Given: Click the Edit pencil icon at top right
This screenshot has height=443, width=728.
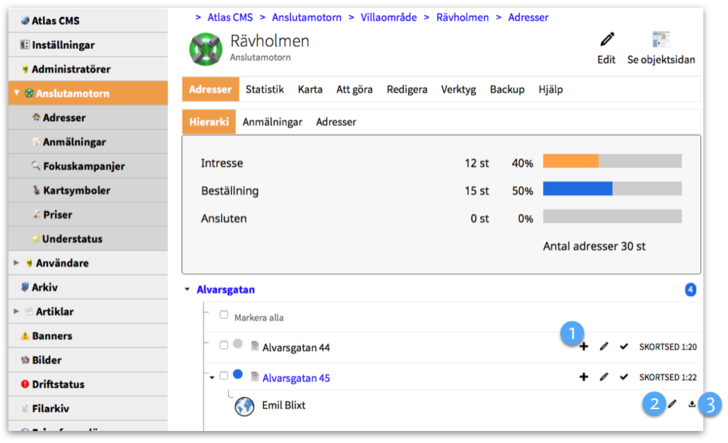Looking at the screenshot, I should (x=606, y=40).
